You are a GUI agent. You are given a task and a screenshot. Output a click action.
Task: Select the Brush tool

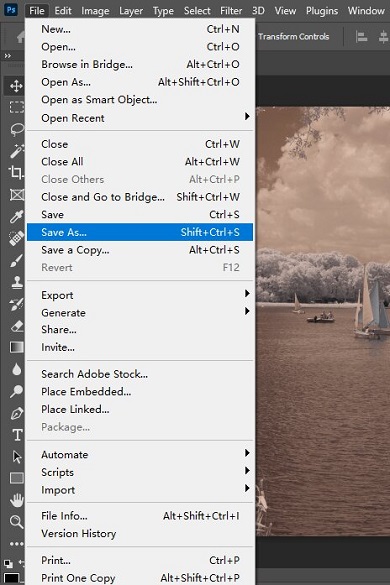[16, 260]
